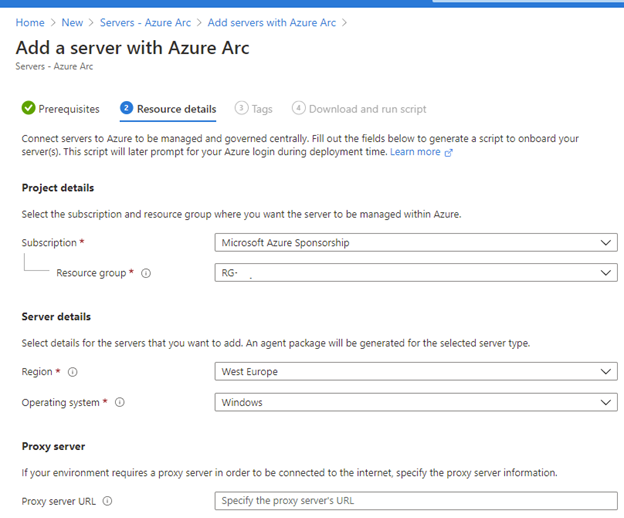Click the Resource group info icon
624x518 pixels.
pos(146,273)
